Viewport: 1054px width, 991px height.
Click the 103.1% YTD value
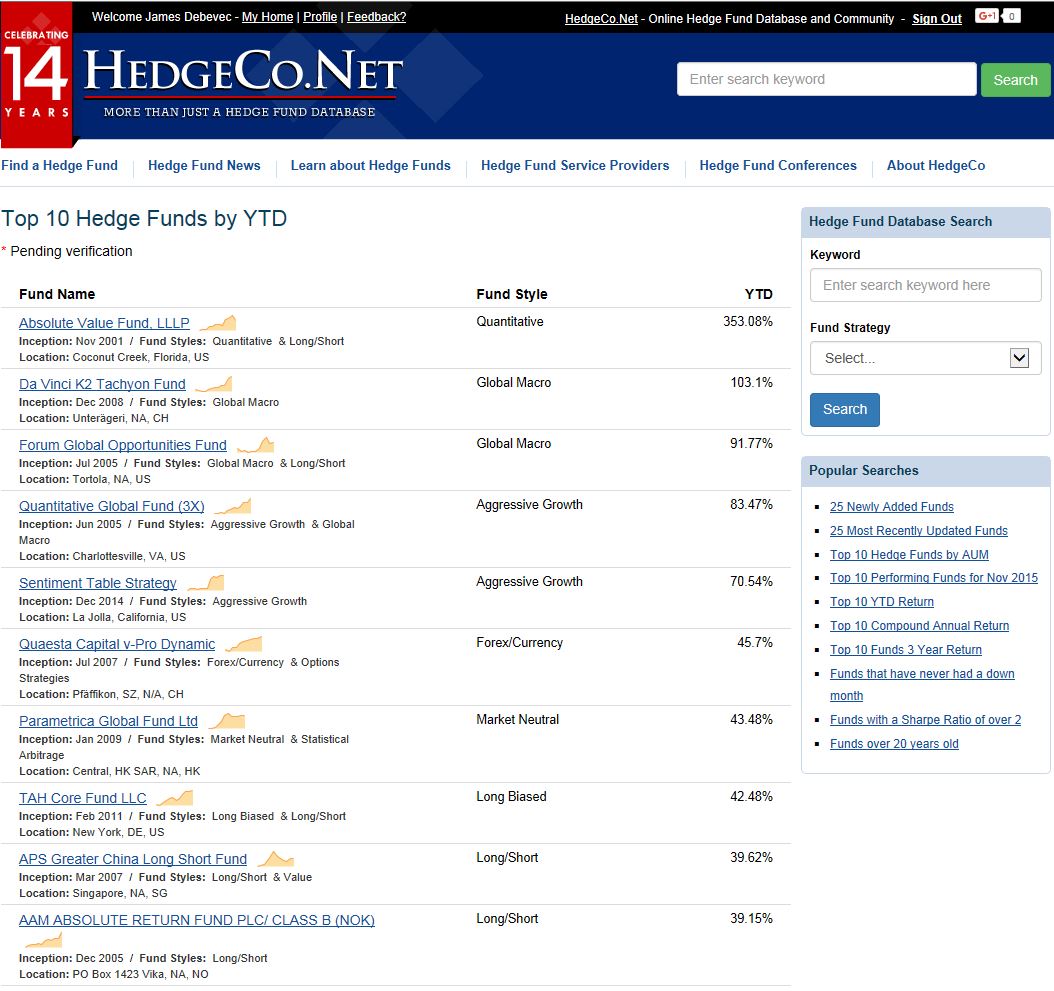pyautogui.click(x=752, y=383)
